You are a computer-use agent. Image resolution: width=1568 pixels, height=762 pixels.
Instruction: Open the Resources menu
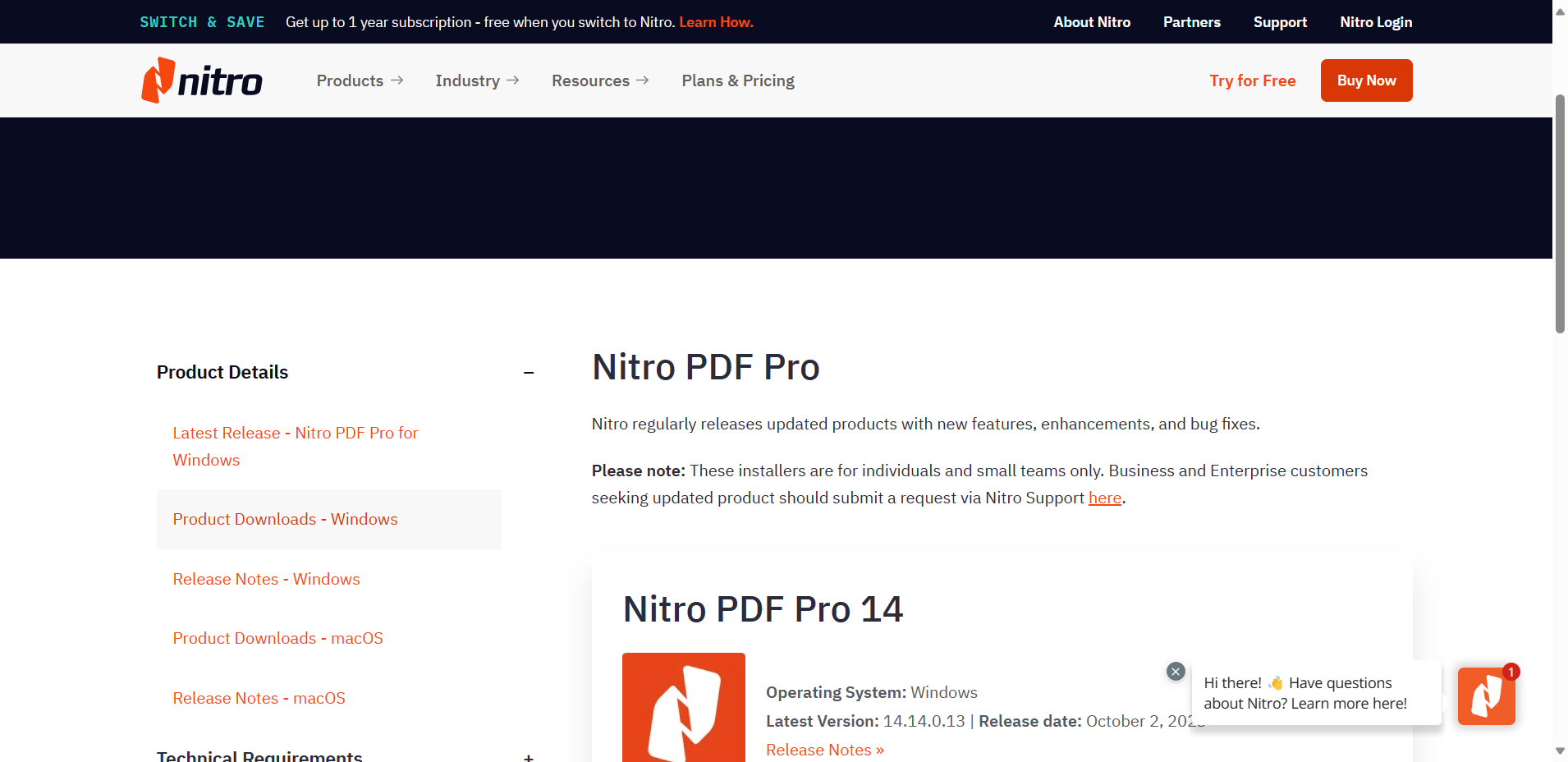600,80
